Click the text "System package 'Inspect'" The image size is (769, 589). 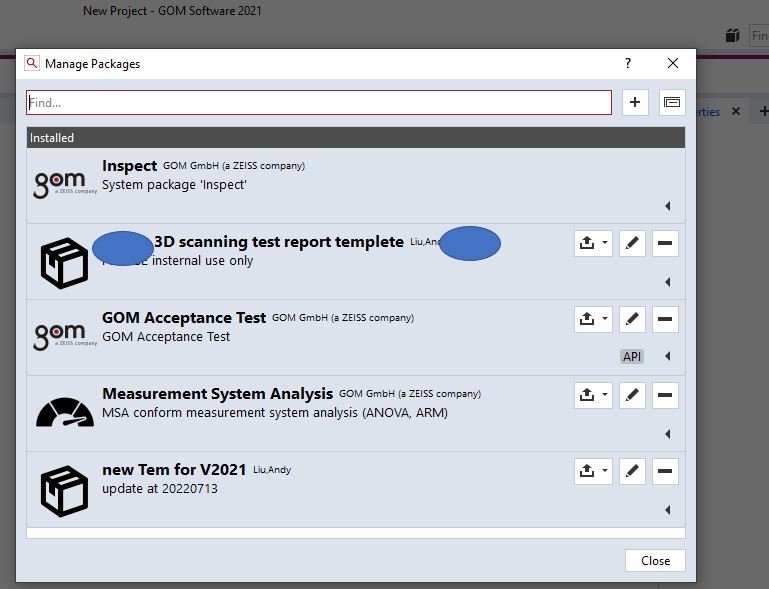(174, 185)
